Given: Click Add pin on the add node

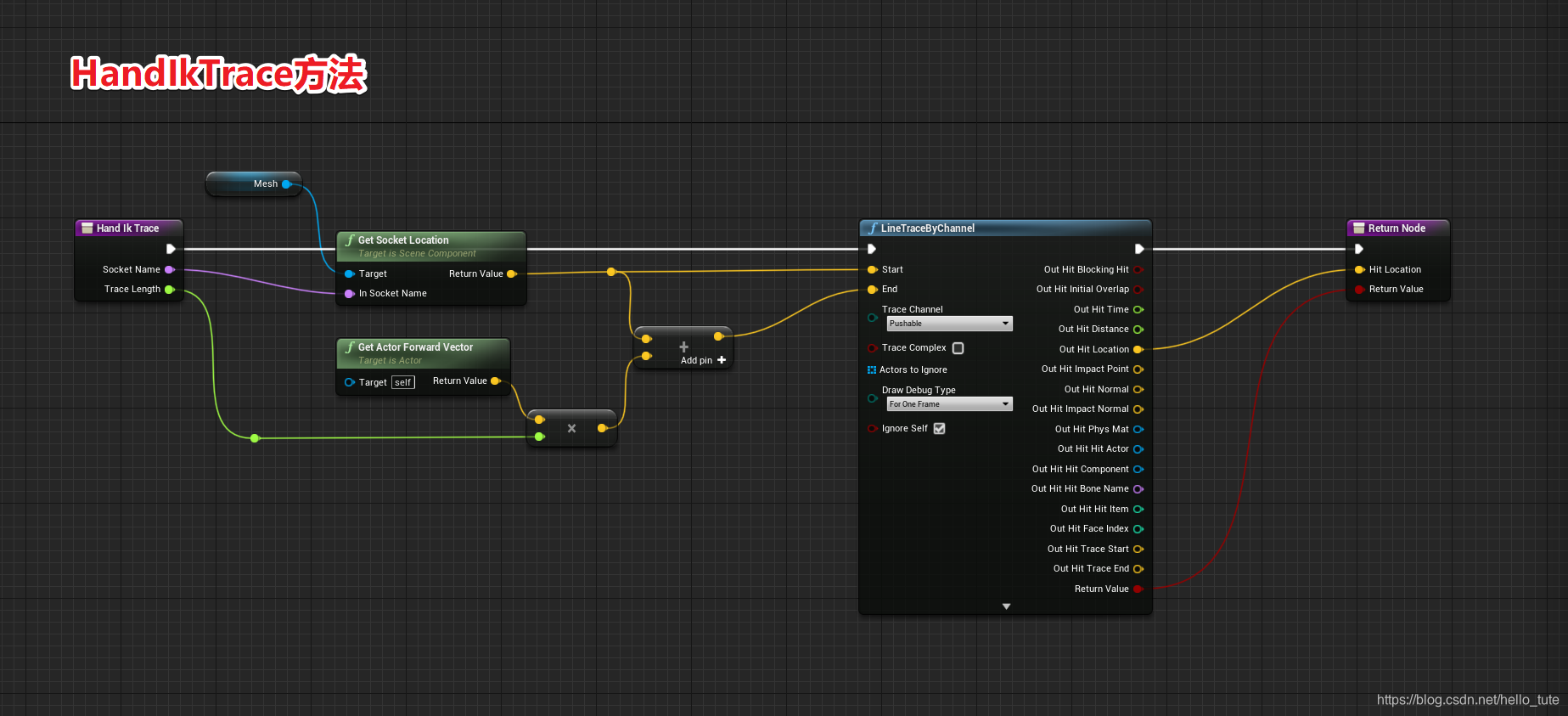Looking at the screenshot, I should (x=703, y=360).
